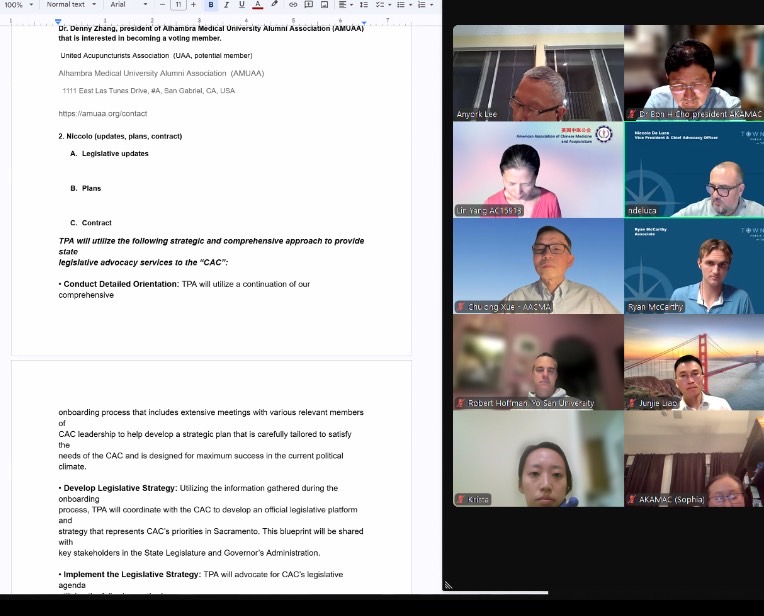Image resolution: width=764 pixels, height=616 pixels.
Task: Toggle italic formatting in the toolbar
Action: 226,5
